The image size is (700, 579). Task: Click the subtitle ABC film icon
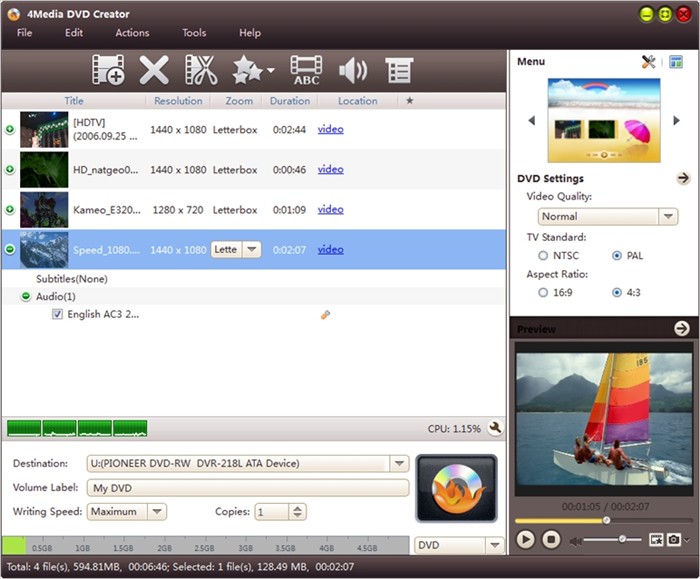click(306, 70)
